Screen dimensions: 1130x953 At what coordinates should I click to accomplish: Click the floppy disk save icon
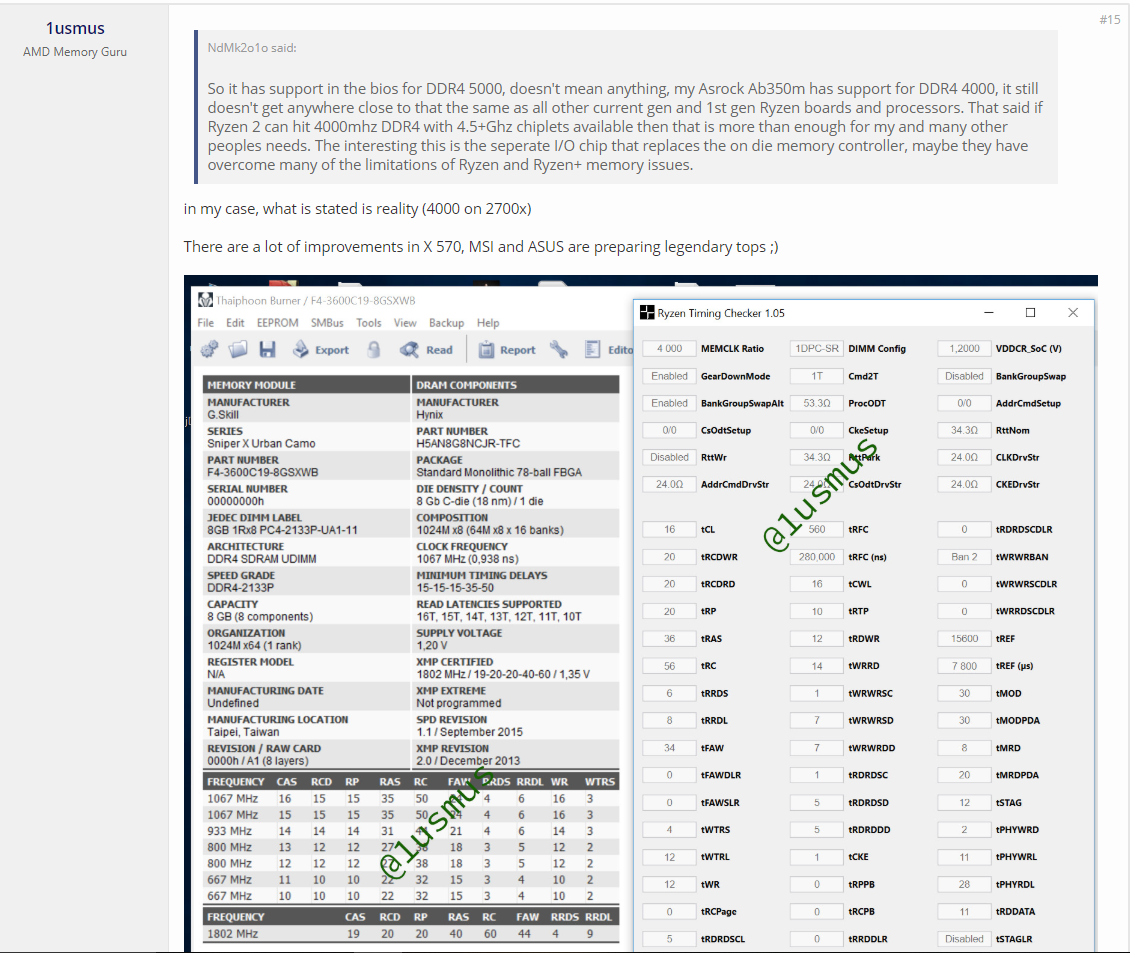point(267,350)
